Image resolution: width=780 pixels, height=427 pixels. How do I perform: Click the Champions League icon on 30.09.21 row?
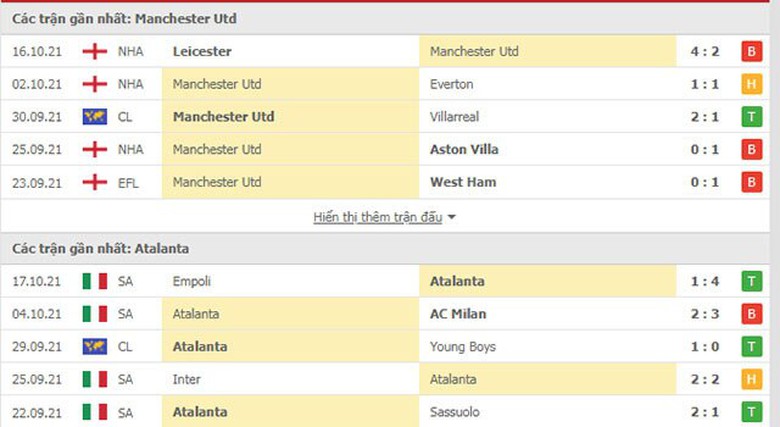click(95, 117)
